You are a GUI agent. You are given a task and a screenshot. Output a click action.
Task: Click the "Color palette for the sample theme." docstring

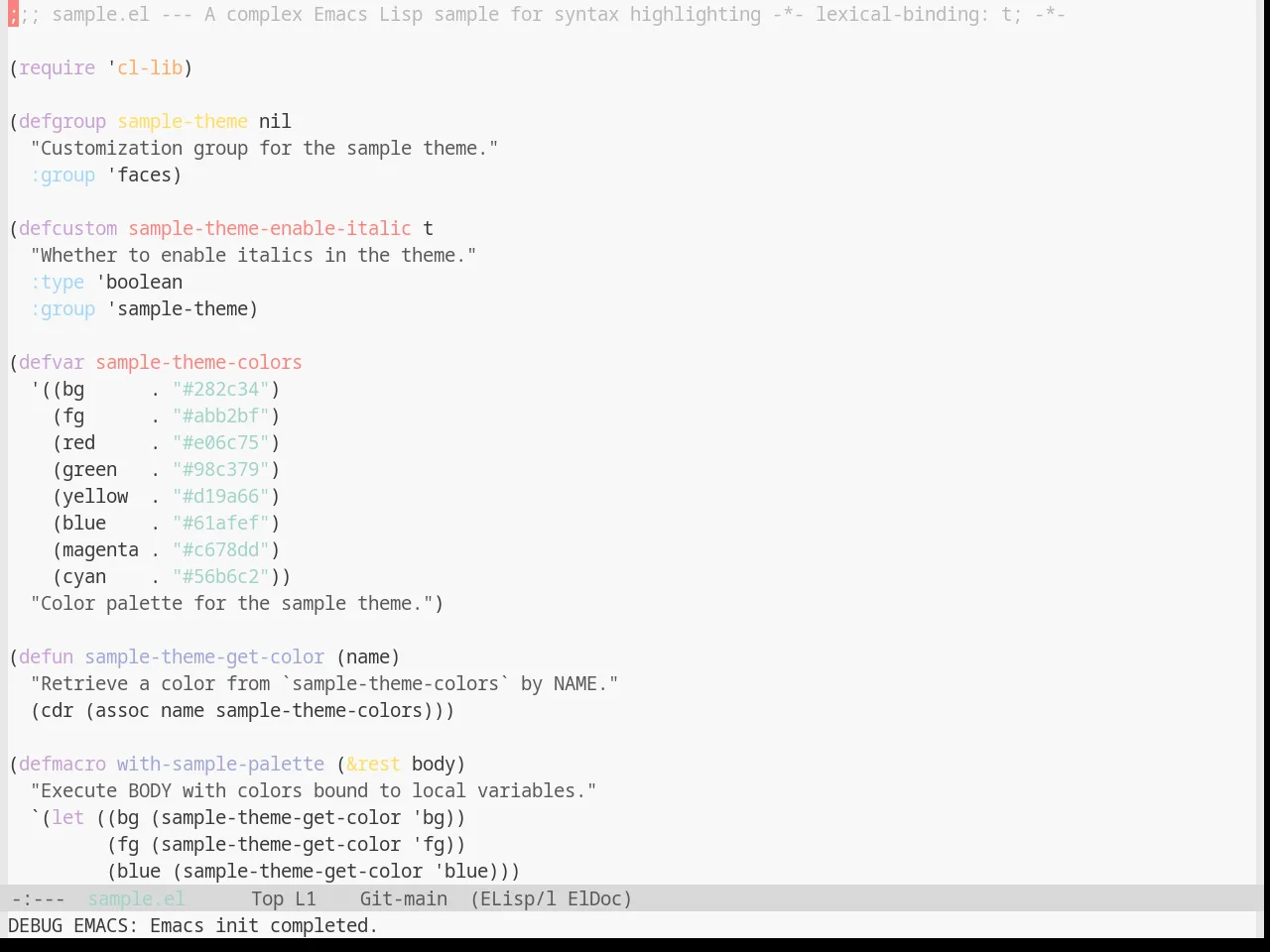[231, 603]
